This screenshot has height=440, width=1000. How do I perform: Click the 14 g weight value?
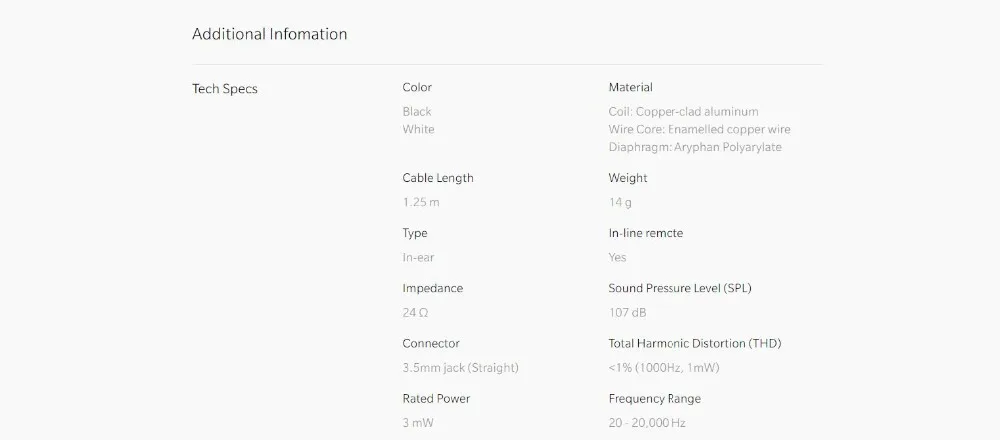tap(620, 202)
